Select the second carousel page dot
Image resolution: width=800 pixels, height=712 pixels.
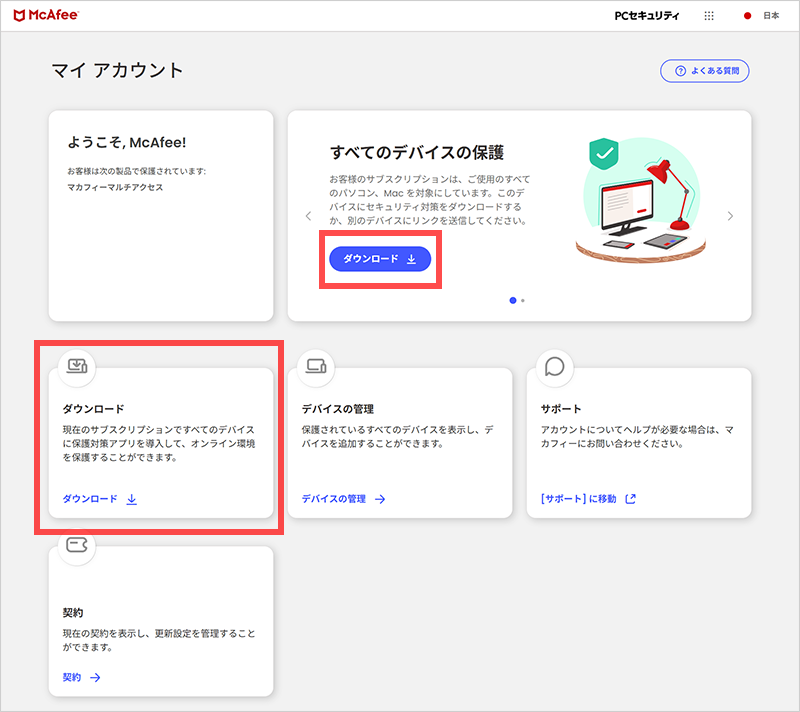(524, 300)
